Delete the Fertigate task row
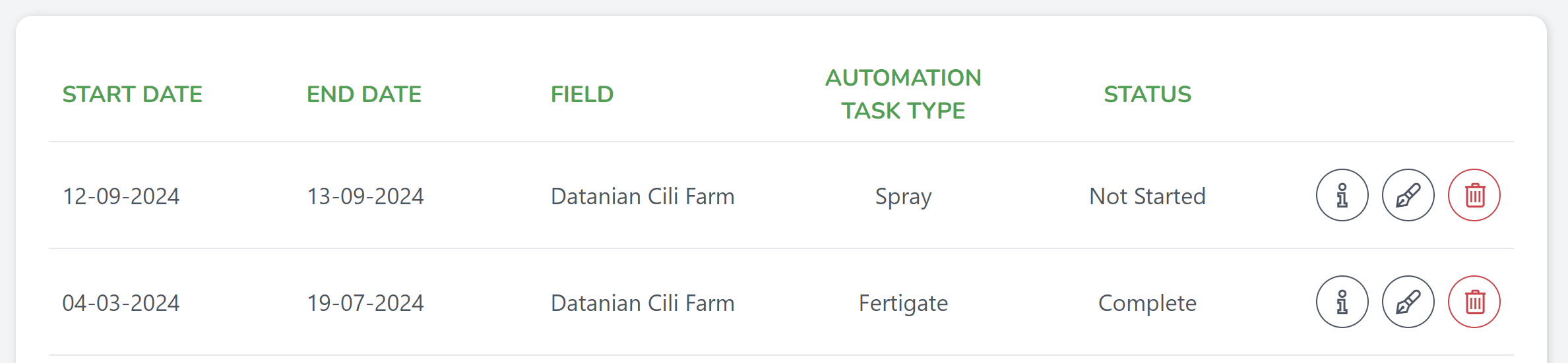1568x363 pixels. click(1474, 302)
